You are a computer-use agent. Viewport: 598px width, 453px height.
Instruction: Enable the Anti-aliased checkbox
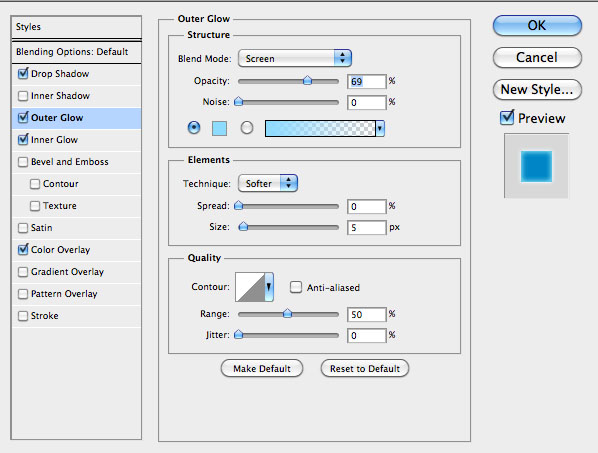[296, 287]
